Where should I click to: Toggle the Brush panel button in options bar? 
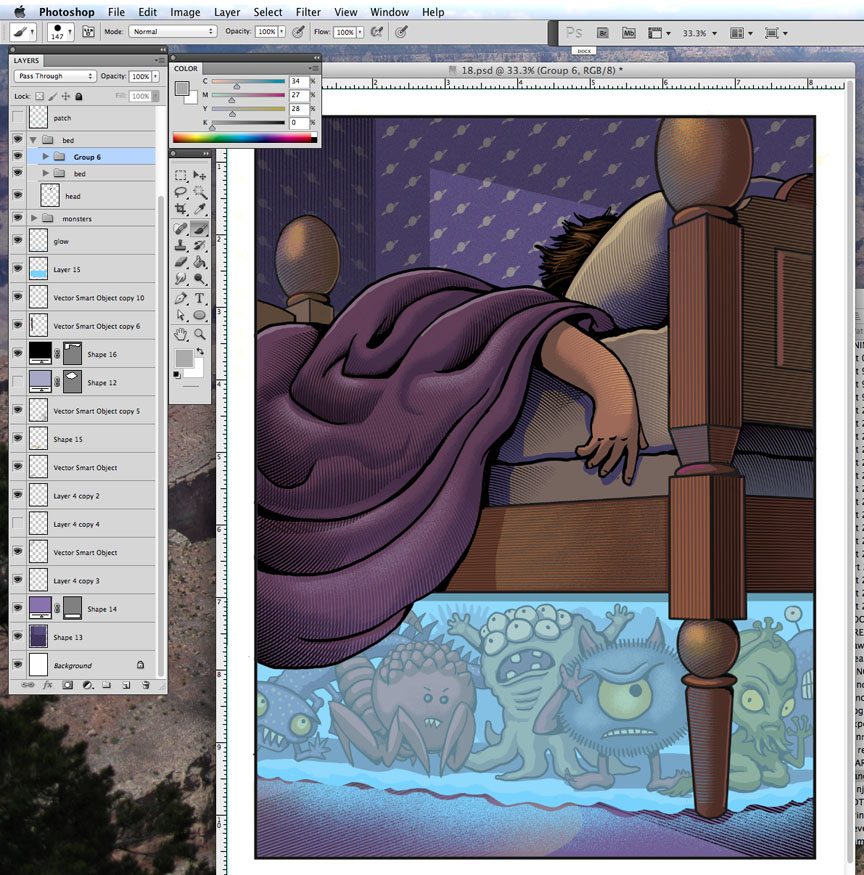coord(88,32)
